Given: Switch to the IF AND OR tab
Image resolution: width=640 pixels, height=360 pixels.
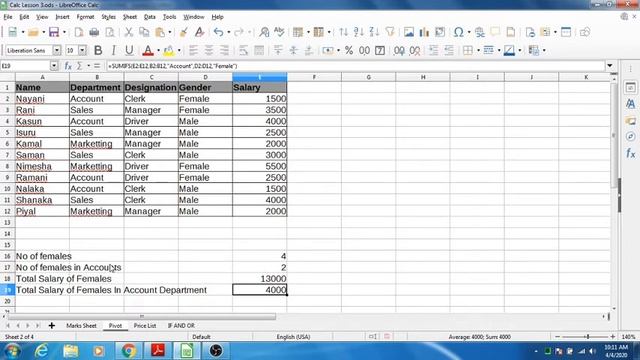Looking at the screenshot, I should point(181,326).
